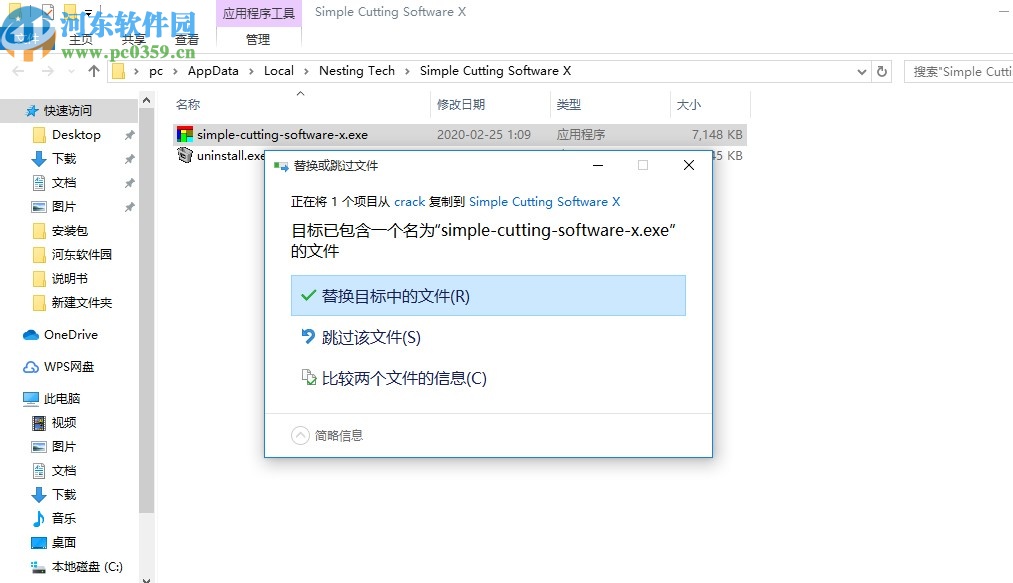The height and width of the screenshot is (583, 1013).
Task: Click the back navigation arrow
Action: pyautogui.click(x=18, y=71)
